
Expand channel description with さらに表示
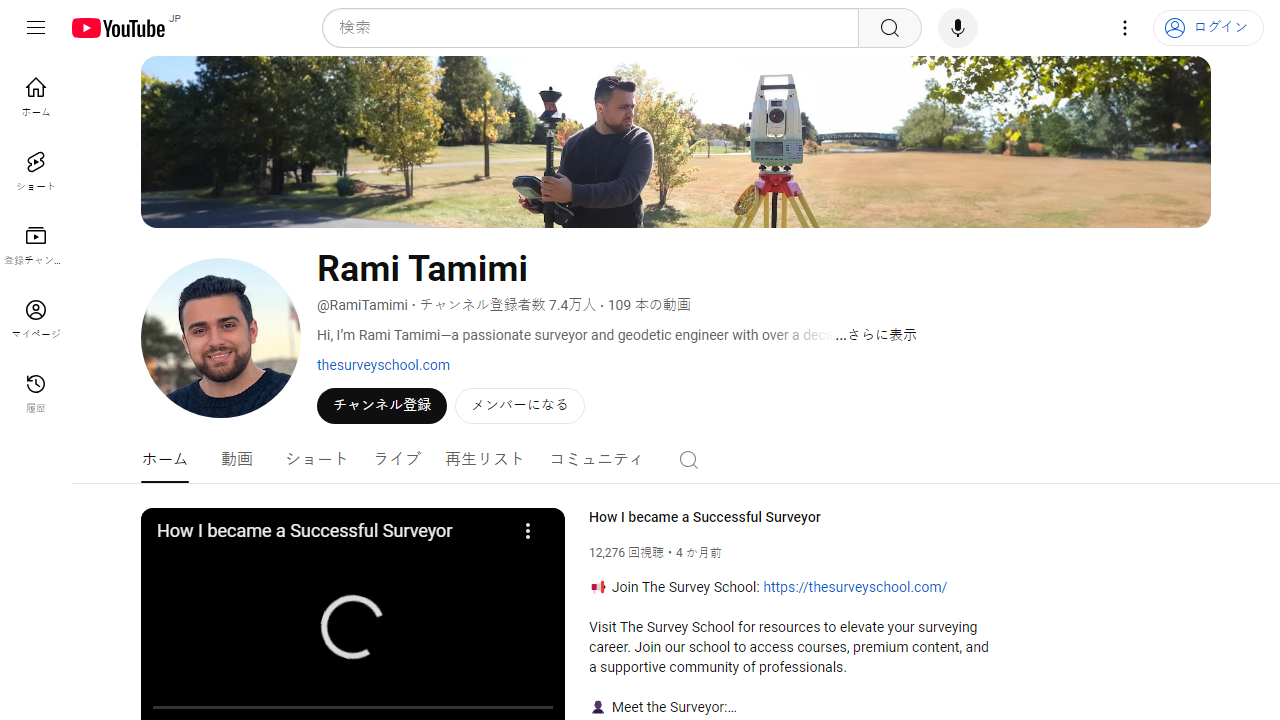pyautogui.click(x=882, y=335)
